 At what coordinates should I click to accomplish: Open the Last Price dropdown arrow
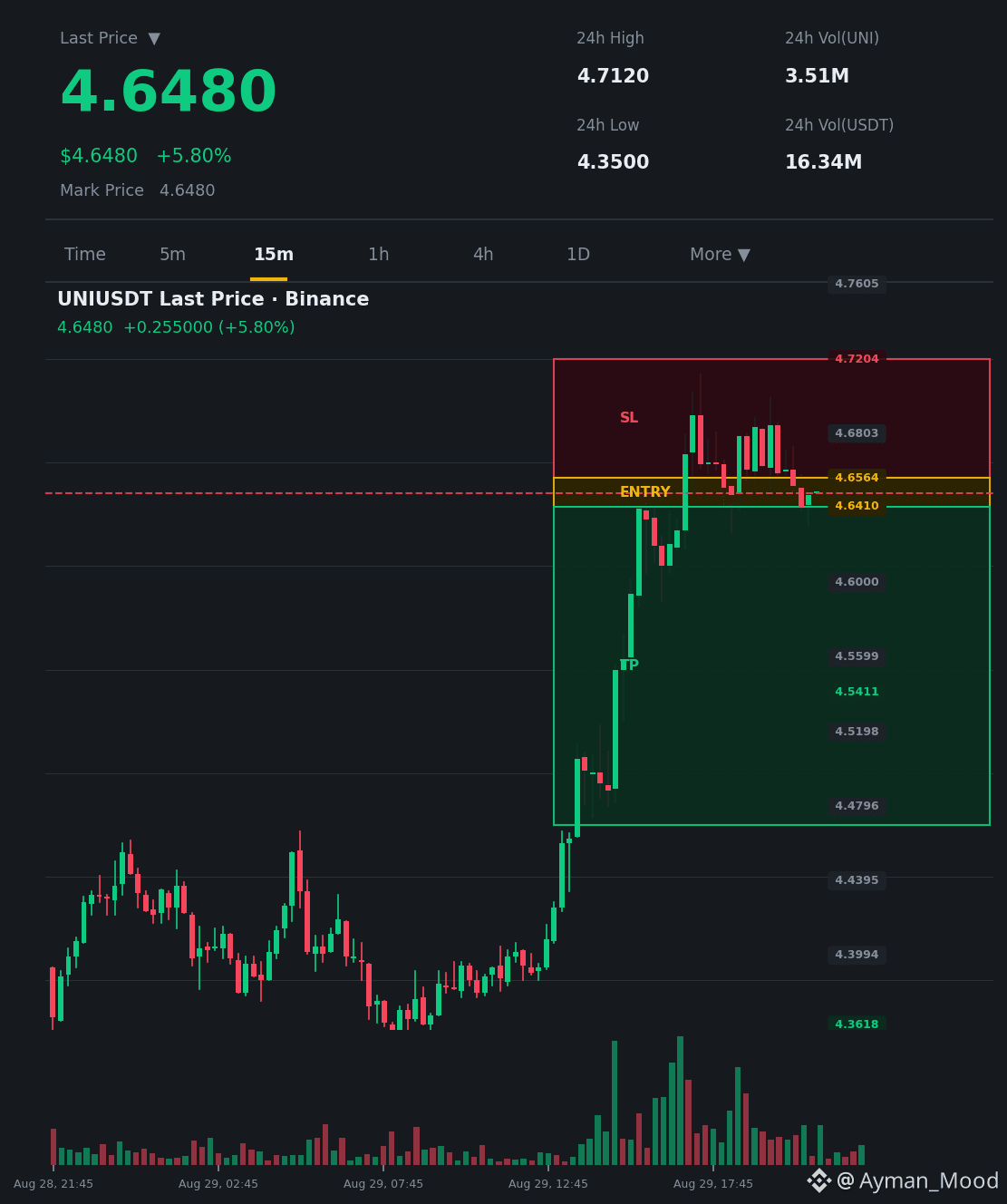[x=154, y=38]
